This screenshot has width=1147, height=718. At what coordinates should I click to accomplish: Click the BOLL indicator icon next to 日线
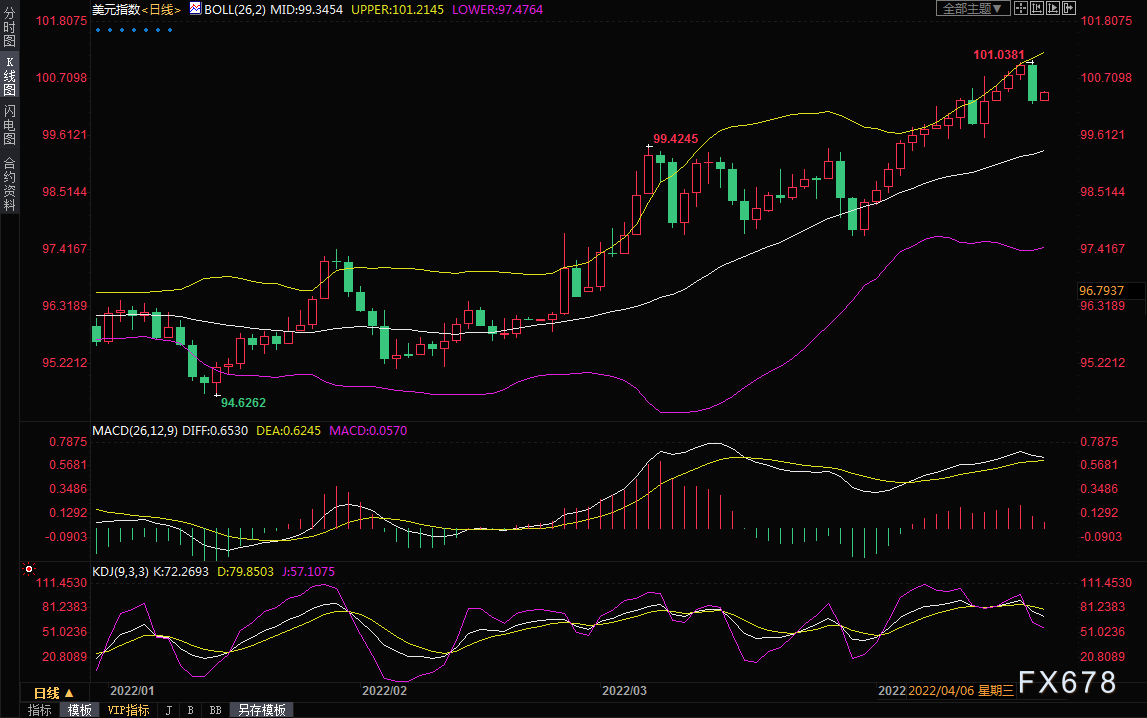tap(195, 9)
